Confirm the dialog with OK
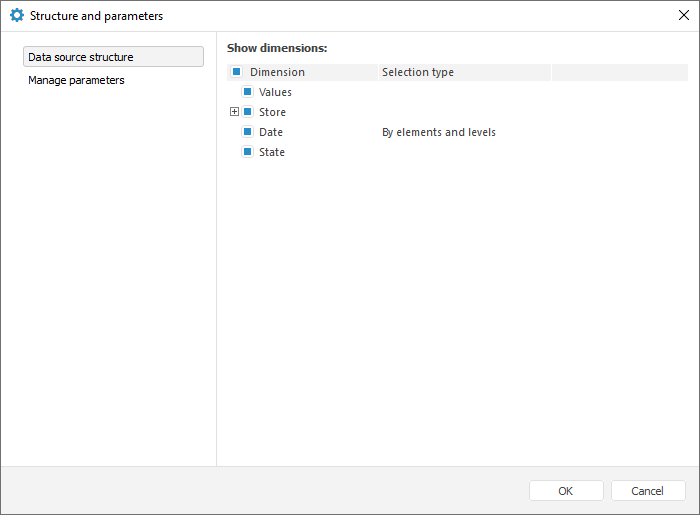The image size is (700, 515). pyautogui.click(x=566, y=491)
